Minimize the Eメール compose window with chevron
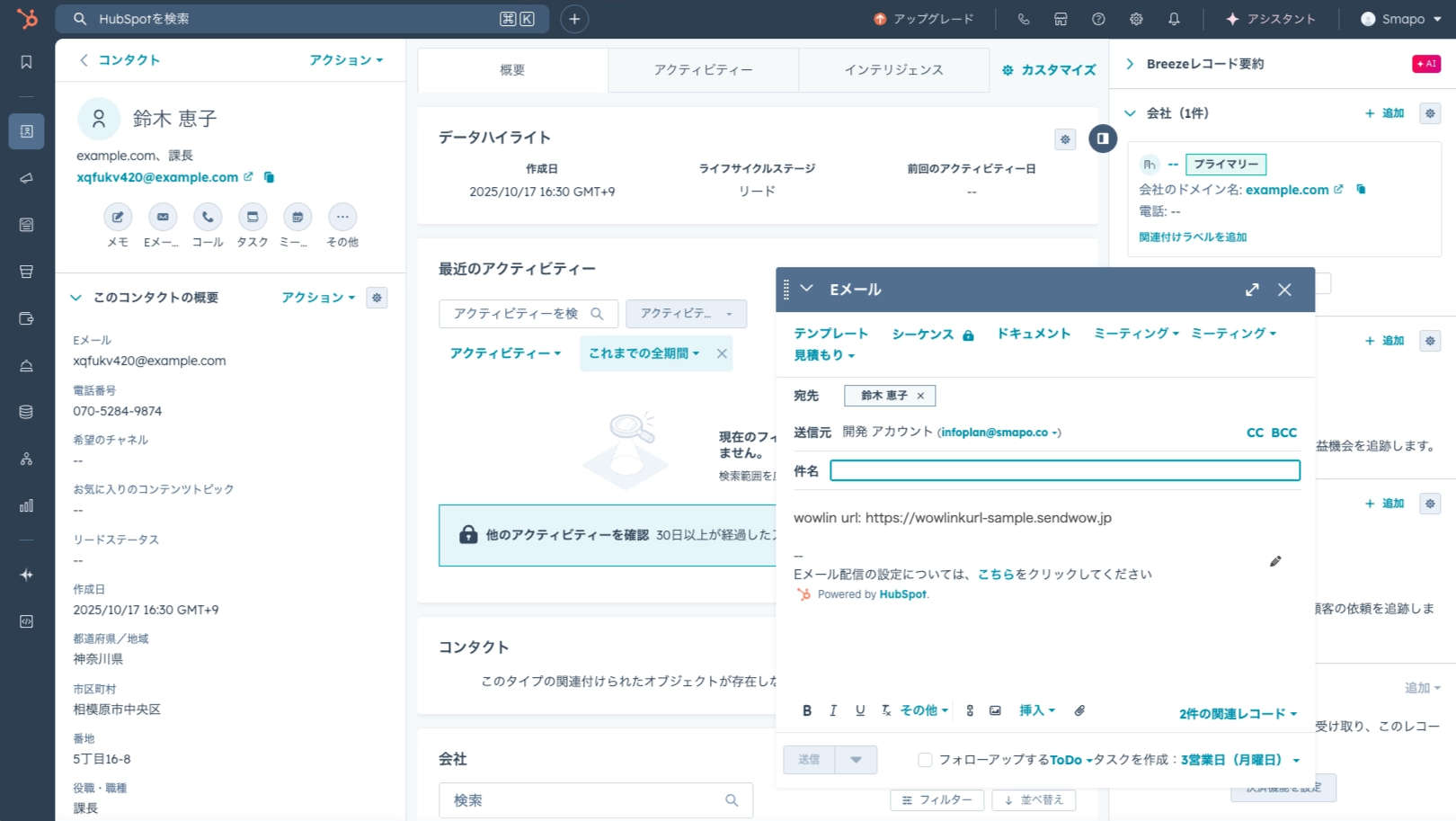The image size is (1456, 821). 806,289
